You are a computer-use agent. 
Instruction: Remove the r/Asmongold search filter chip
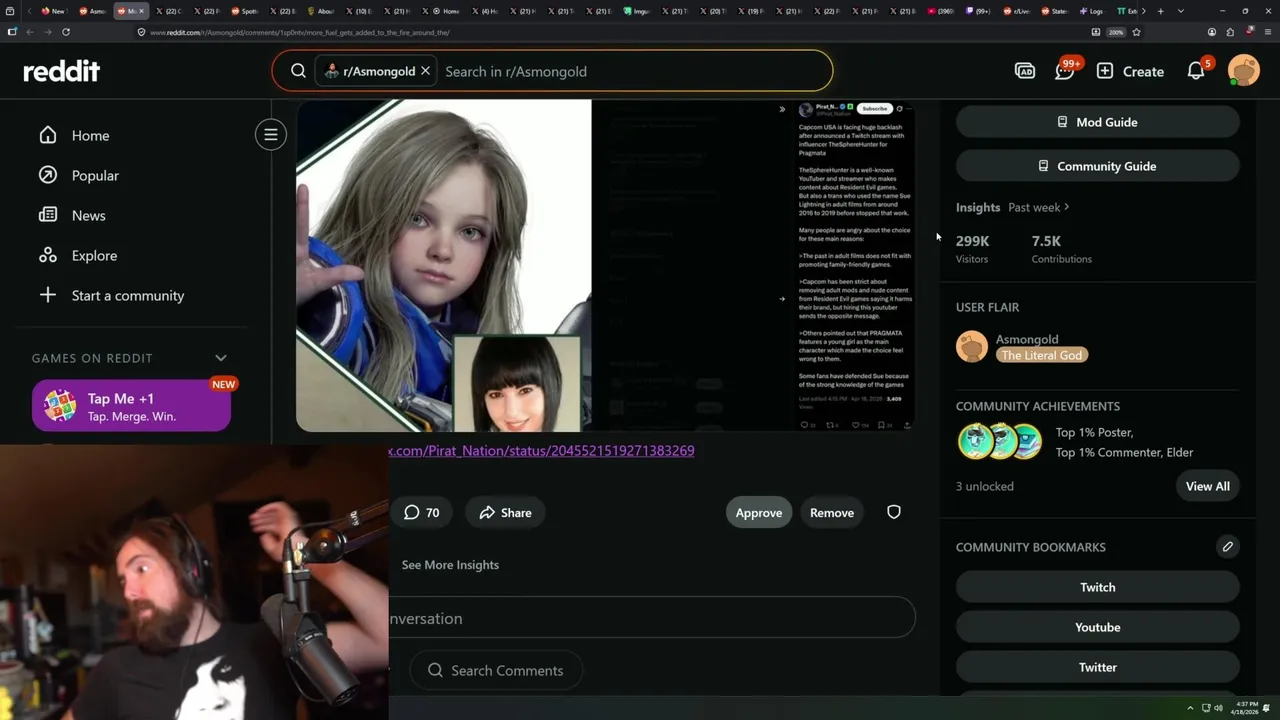click(425, 71)
